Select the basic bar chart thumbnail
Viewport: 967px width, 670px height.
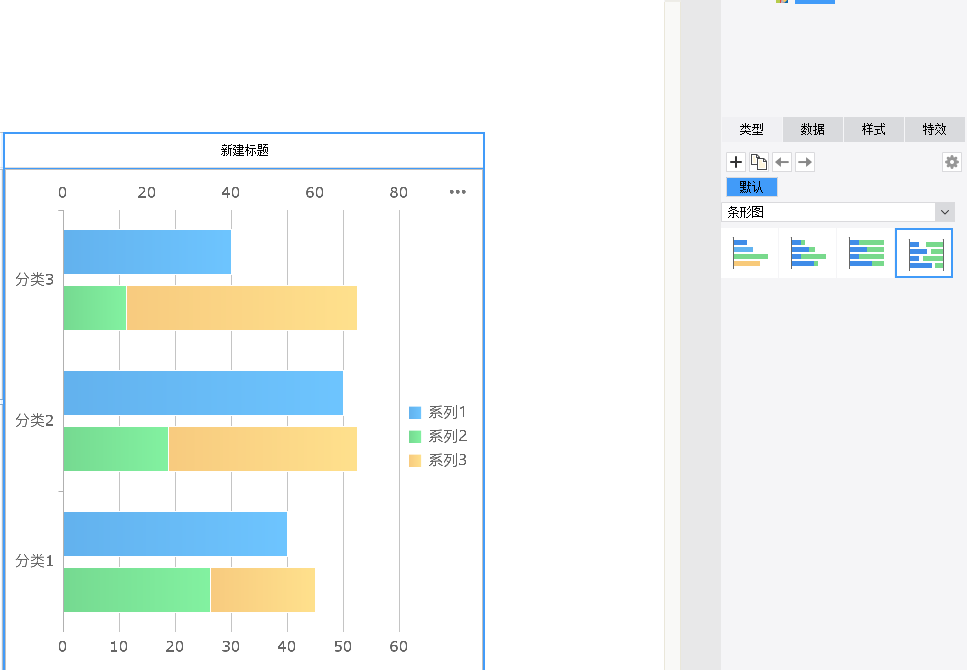(750, 253)
